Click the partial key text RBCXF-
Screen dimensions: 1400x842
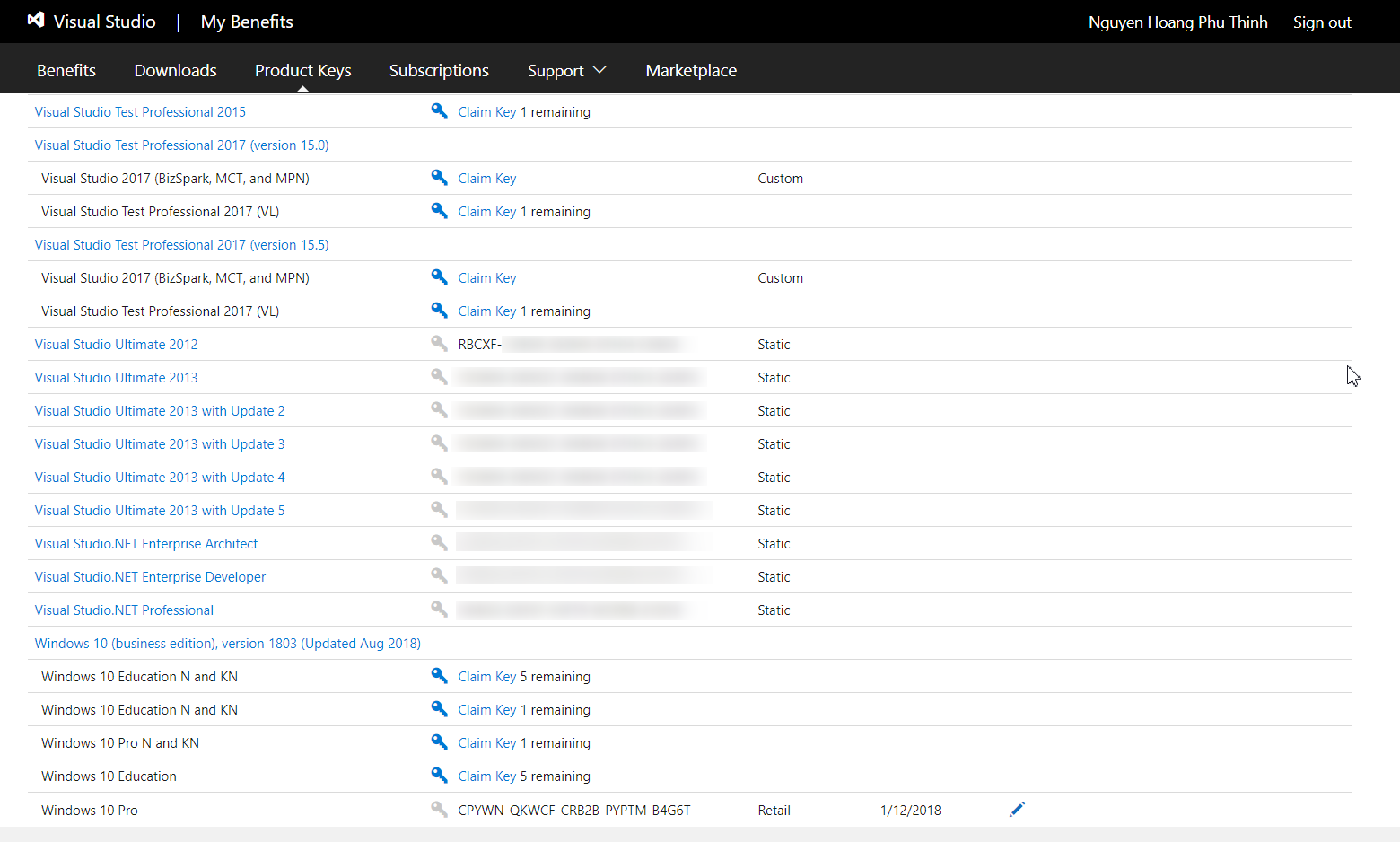[480, 345]
